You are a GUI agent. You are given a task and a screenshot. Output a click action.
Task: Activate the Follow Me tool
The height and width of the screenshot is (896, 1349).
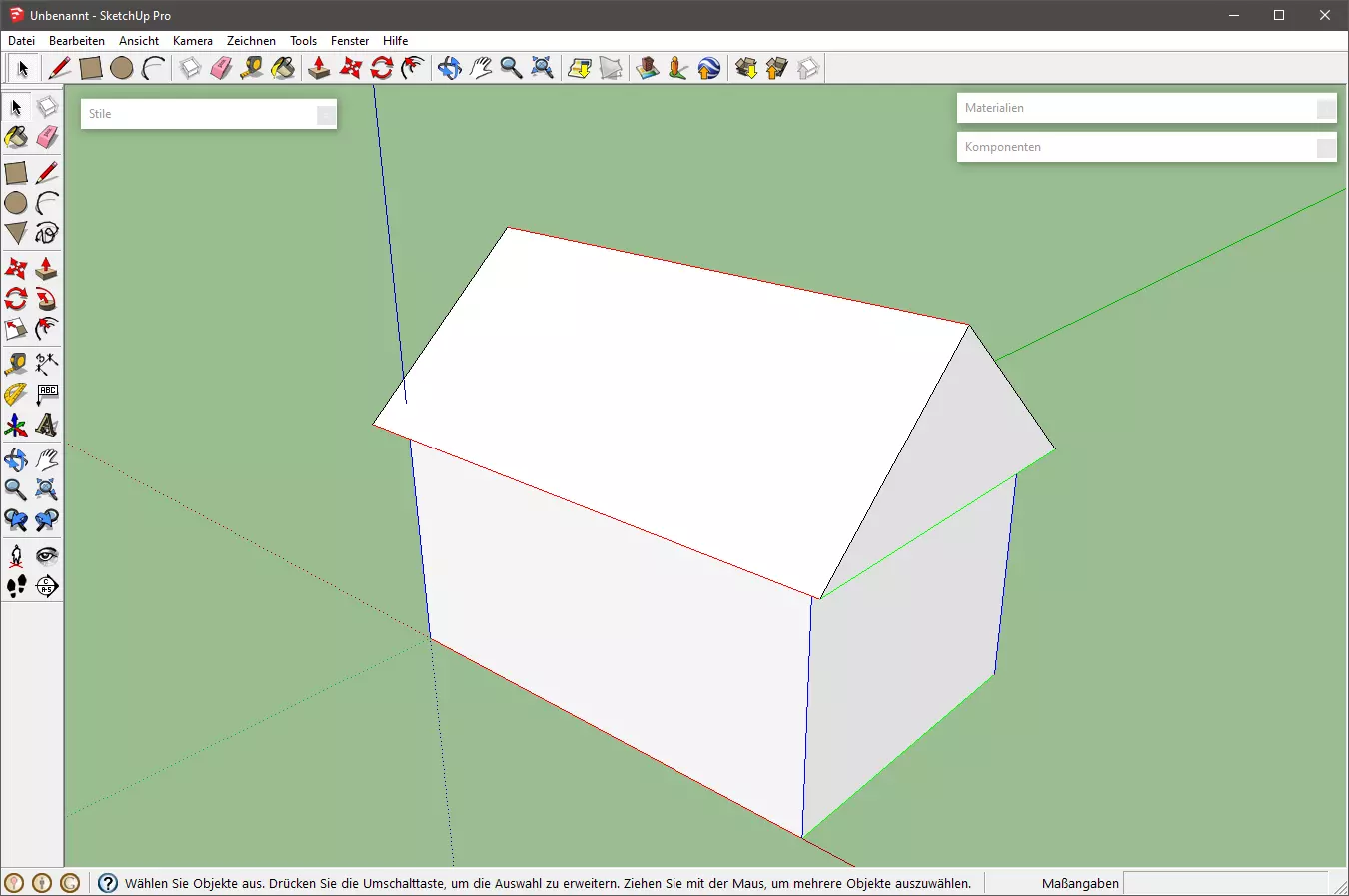(x=46, y=299)
